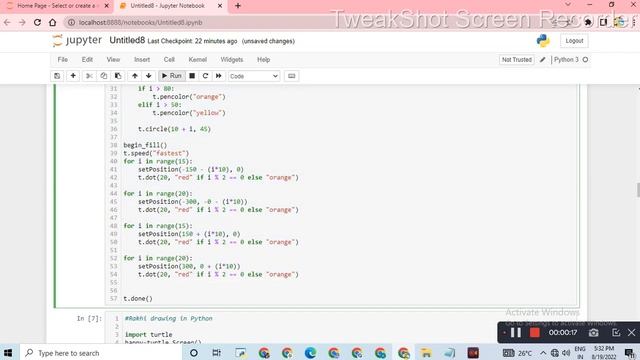Open the cell type Code dropdown
This screenshot has width=640, height=360.
click(253, 76)
